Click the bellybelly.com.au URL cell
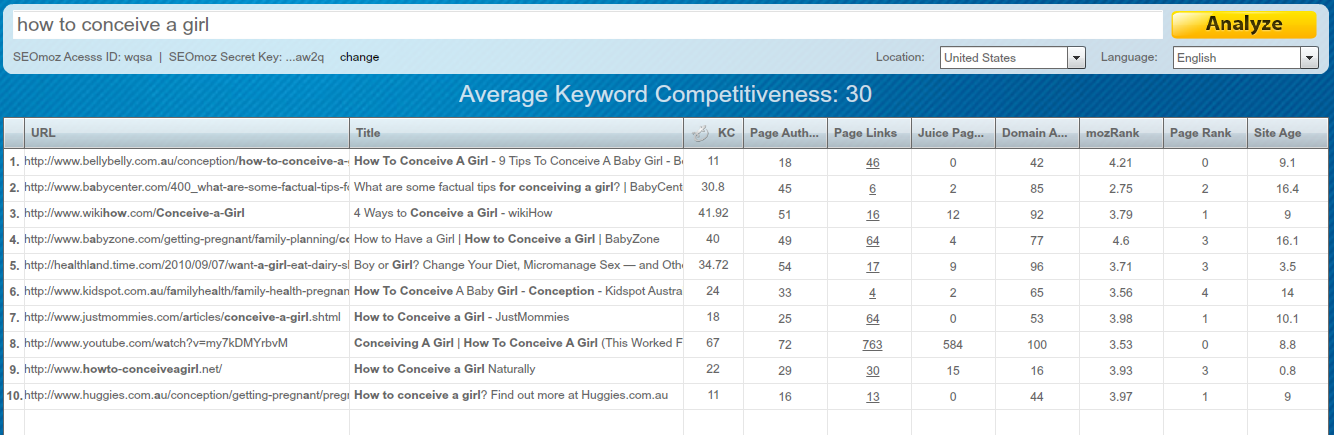Image resolution: width=1334 pixels, height=435 pixels. coord(187,161)
